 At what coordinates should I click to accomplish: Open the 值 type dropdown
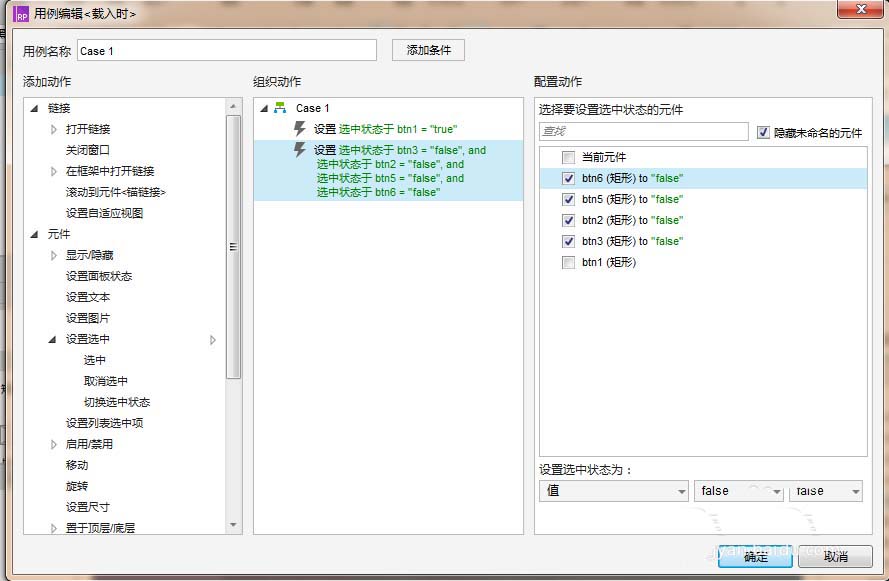click(x=613, y=491)
